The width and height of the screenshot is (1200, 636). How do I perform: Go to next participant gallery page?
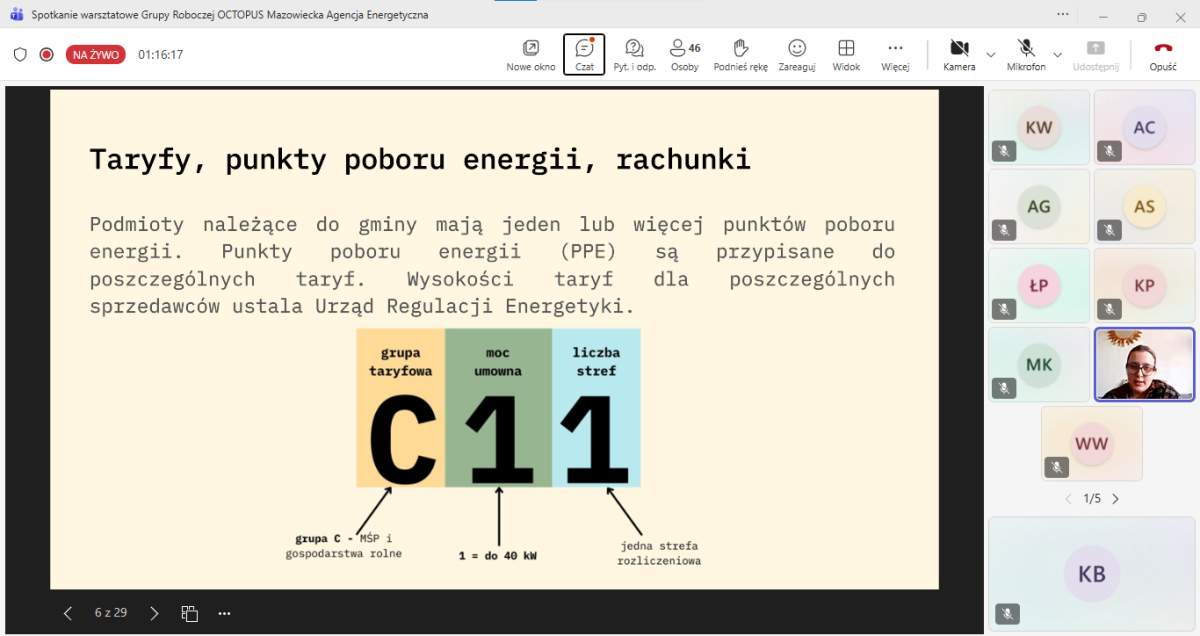(1116, 499)
